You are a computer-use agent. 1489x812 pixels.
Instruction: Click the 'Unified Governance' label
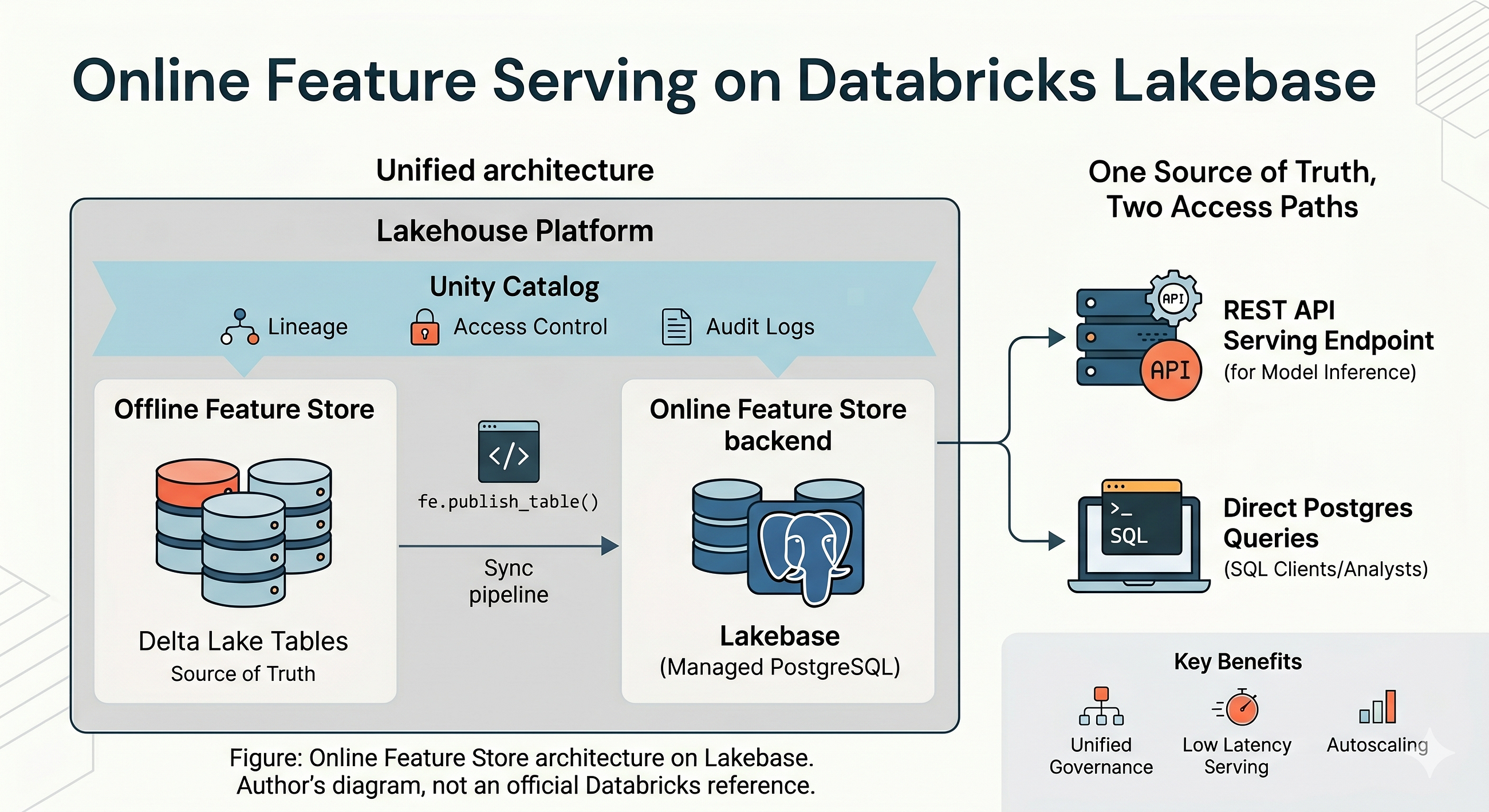(x=1101, y=756)
